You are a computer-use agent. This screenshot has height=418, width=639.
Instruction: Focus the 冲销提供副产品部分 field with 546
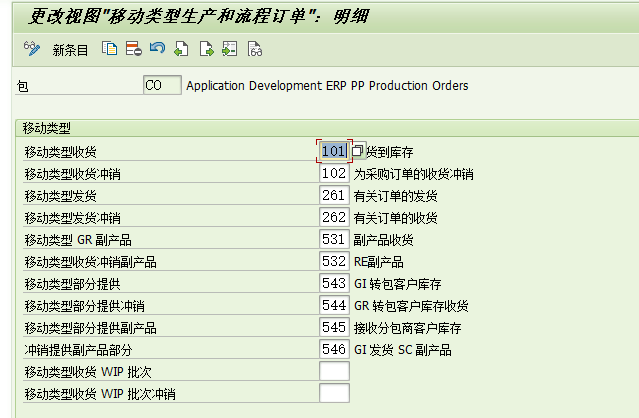(x=334, y=349)
